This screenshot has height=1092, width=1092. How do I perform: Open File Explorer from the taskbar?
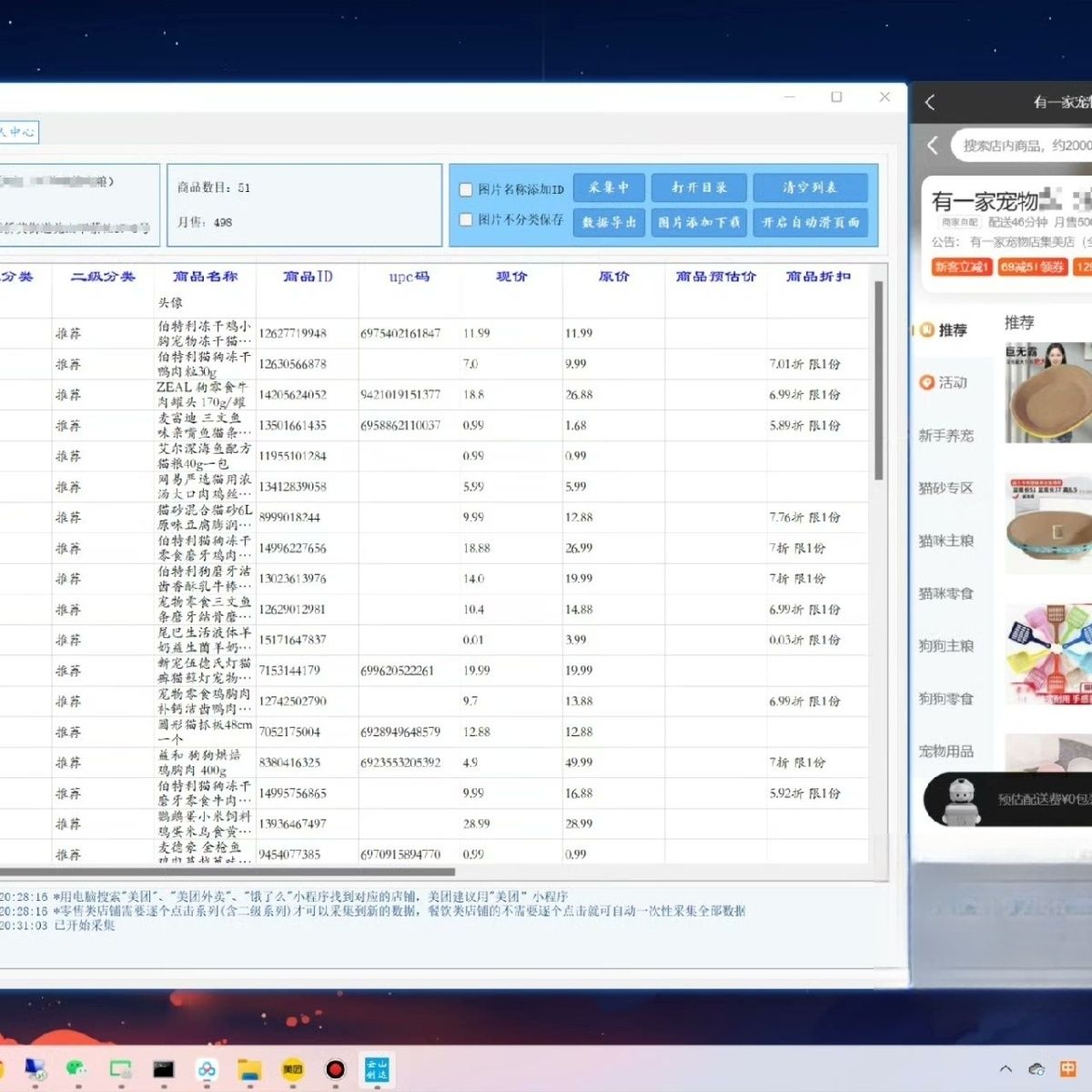tap(249, 1069)
